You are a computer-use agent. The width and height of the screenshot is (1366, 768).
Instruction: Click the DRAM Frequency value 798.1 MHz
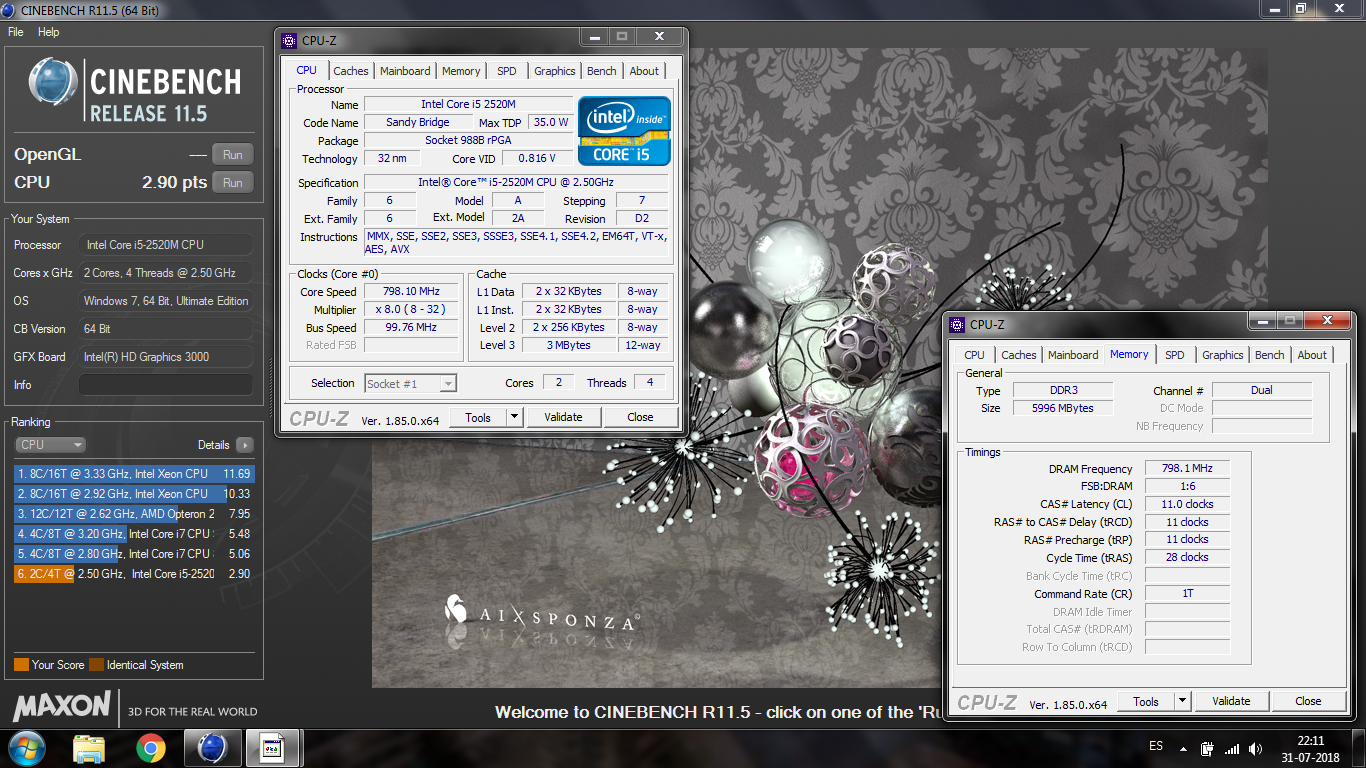coord(1187,468)
